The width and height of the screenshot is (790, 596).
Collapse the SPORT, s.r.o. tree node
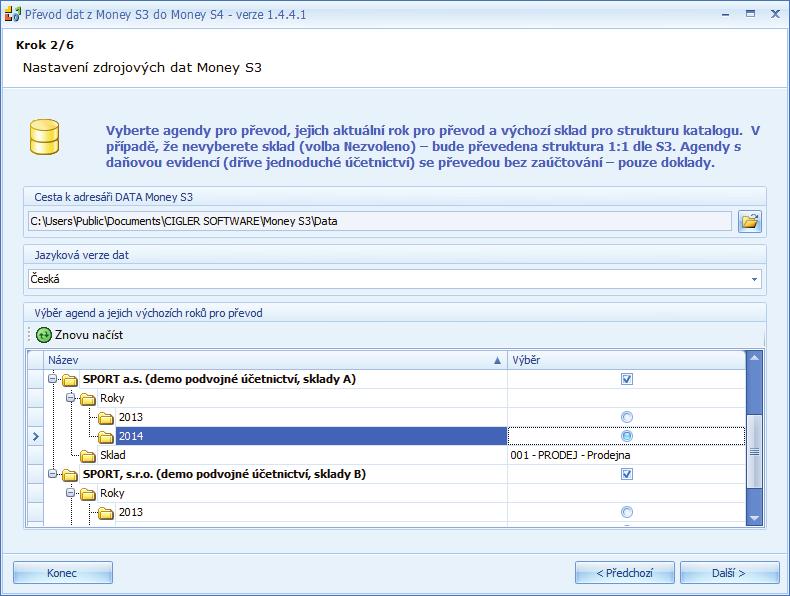tap(52, 473)
